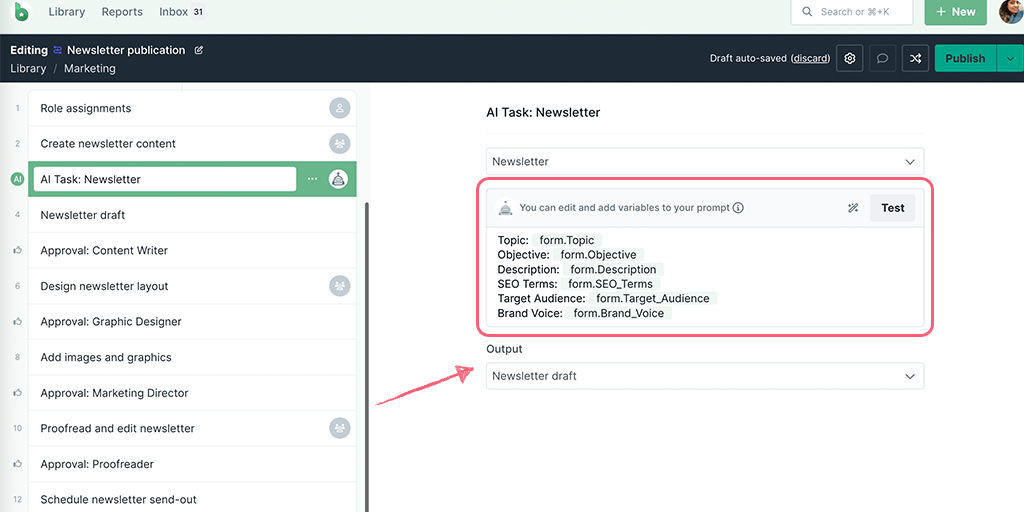Click the Test button
This screenshot has height=512, width=1024.
[x=893, y=208]
